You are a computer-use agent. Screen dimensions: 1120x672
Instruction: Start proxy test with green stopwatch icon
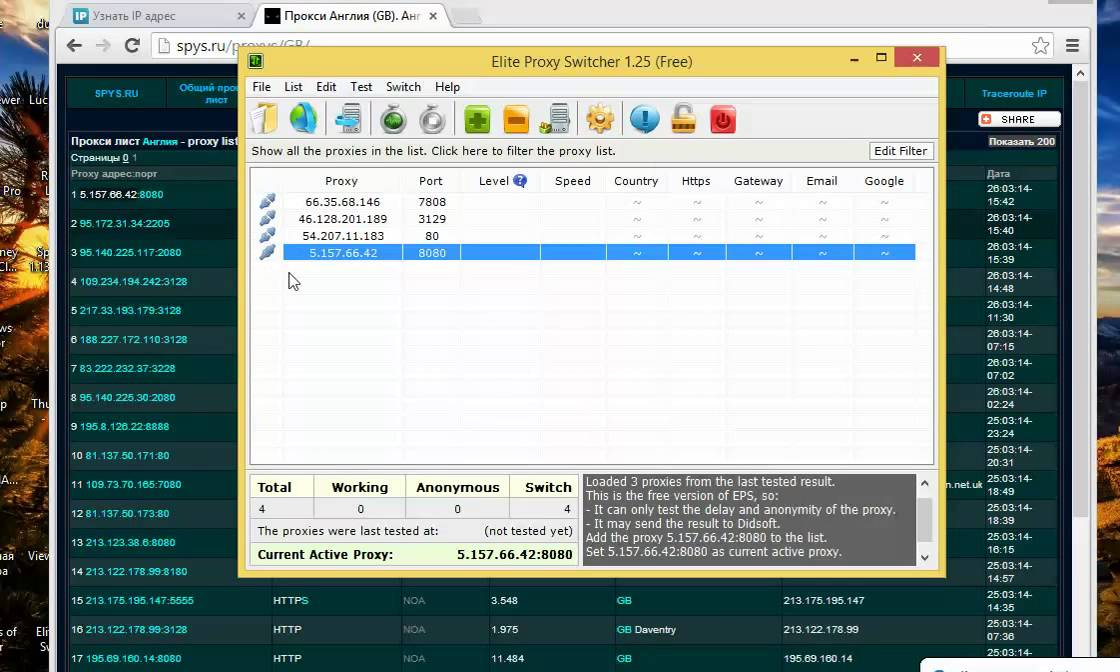393,119
